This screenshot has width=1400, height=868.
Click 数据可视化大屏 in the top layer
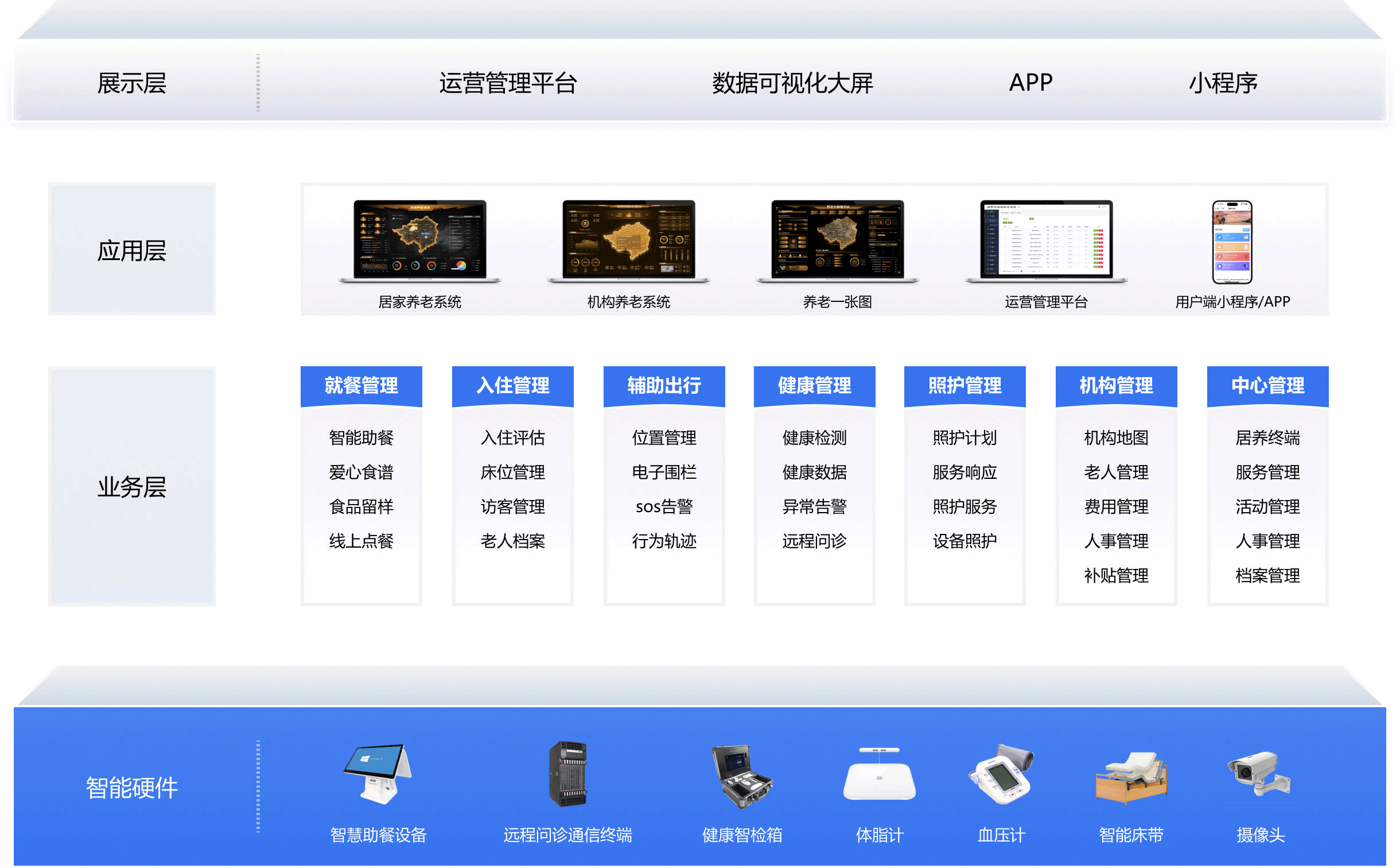(x=792, y=83)
